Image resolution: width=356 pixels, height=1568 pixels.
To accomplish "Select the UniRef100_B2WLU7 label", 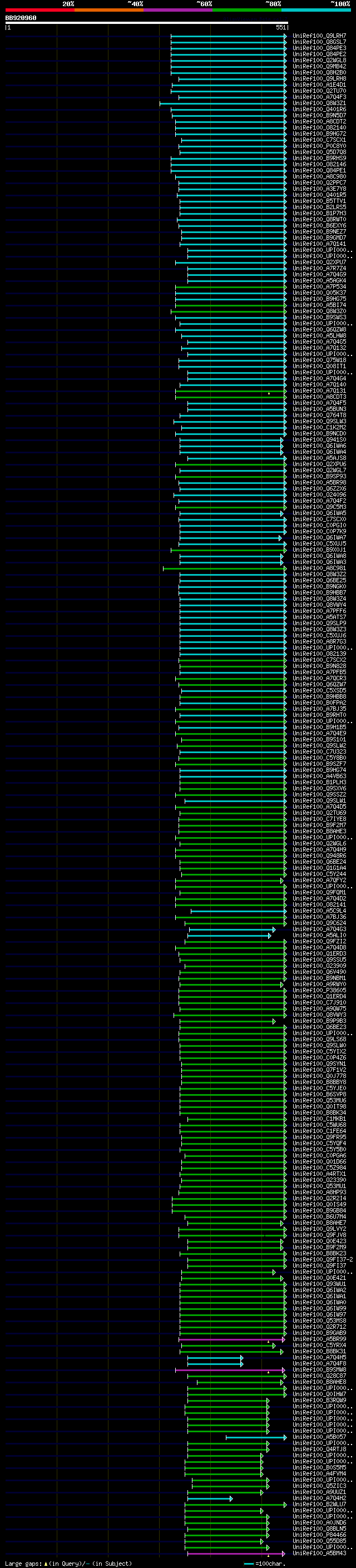I will pyautogui.click(x=319, y=1505).
